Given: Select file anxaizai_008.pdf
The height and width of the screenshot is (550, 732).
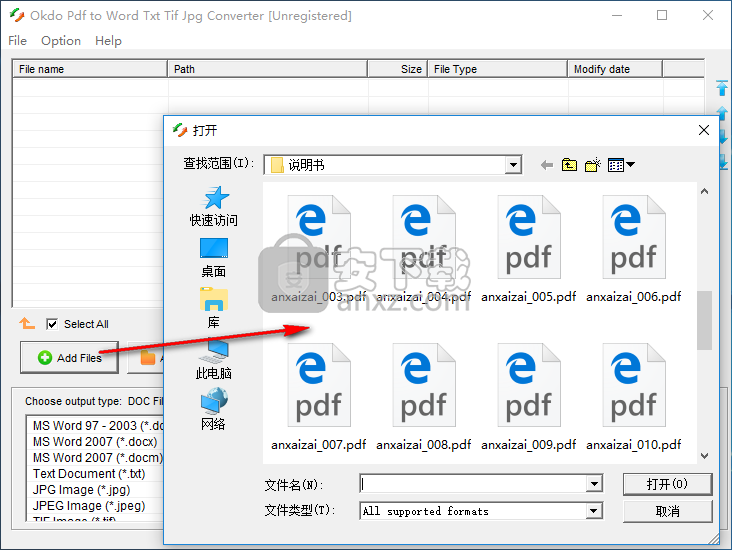Looking at the screenshot, I should point(424,397).
